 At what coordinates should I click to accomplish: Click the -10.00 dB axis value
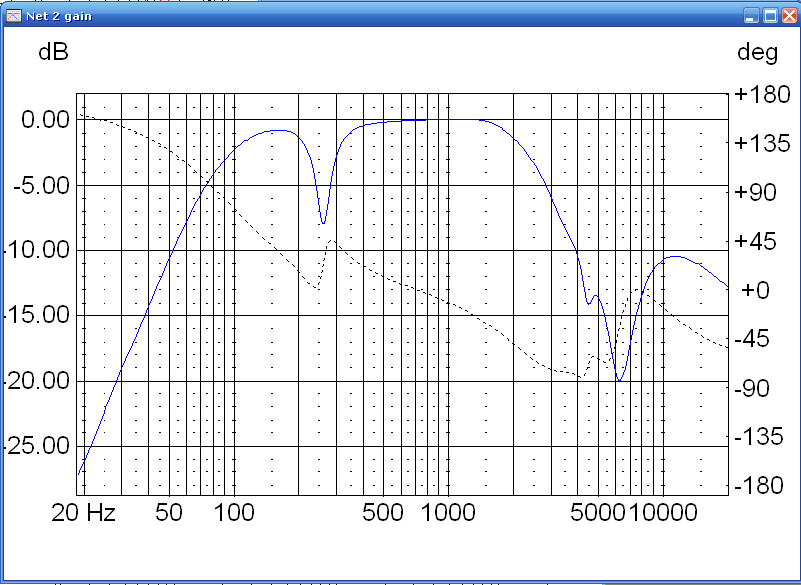coord(36,250)
